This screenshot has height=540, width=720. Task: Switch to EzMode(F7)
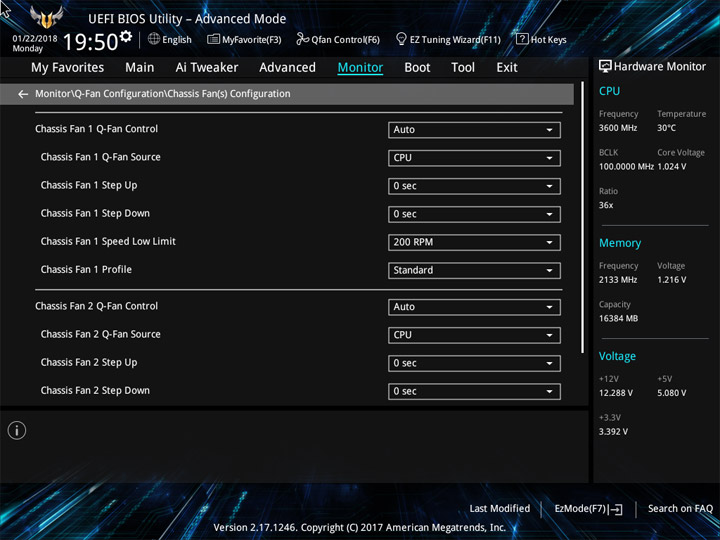589,509
